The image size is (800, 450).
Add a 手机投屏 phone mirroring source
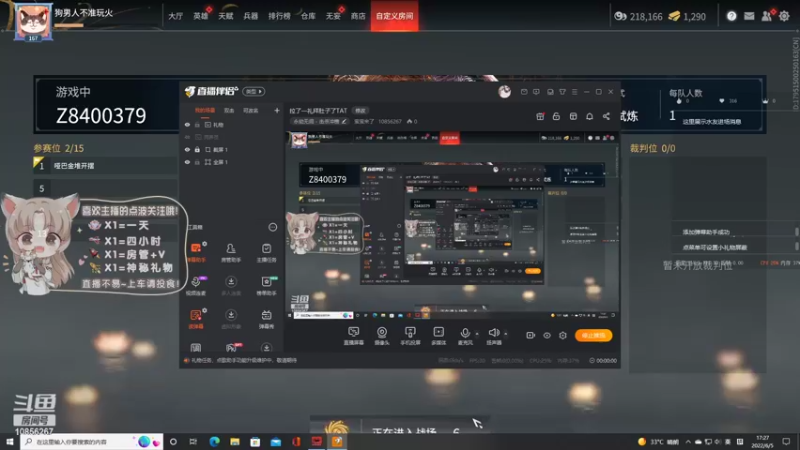410,336
